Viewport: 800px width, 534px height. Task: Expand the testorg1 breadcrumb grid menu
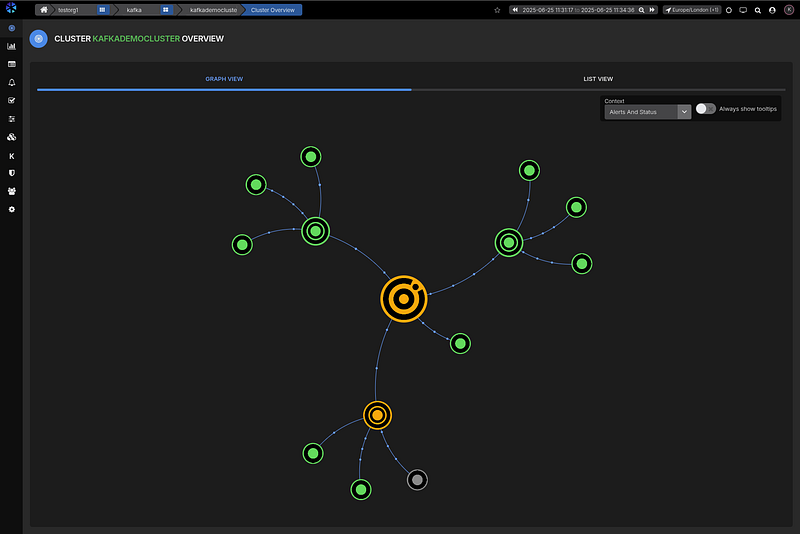pos(102,10)
